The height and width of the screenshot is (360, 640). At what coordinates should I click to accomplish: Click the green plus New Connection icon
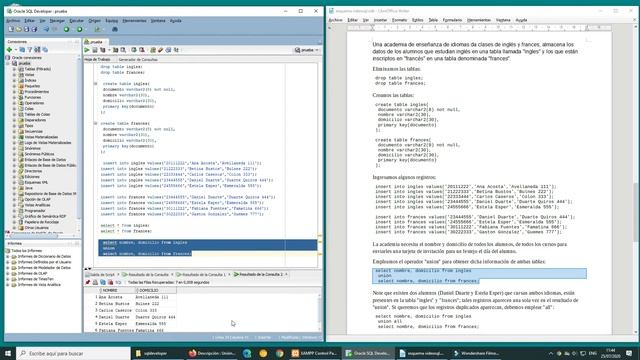(x=9, y=50)
